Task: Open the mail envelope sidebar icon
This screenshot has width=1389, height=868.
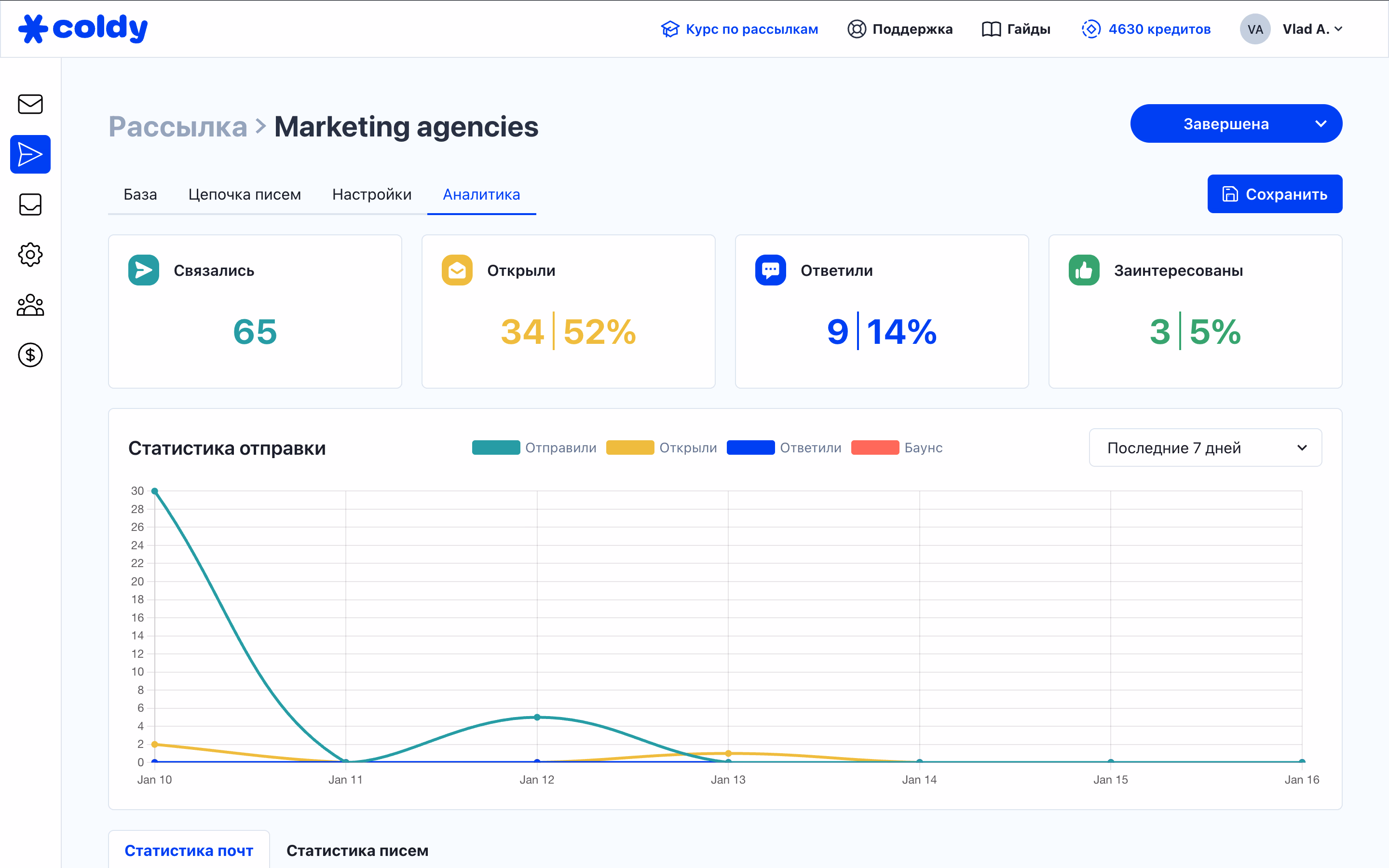Action: coord(30,104)
